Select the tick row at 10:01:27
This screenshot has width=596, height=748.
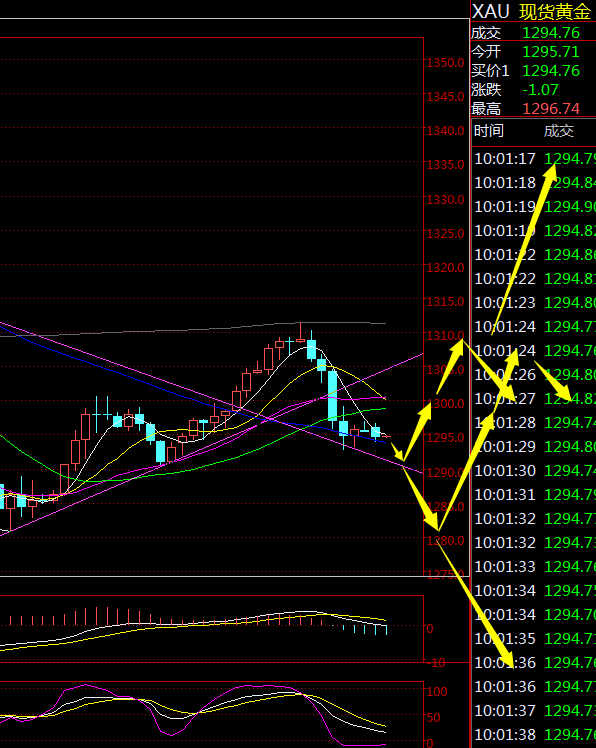(534, 398)
